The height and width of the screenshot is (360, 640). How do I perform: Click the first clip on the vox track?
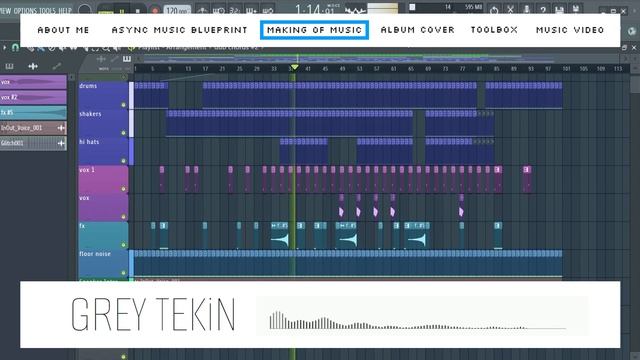pos(341,207)
